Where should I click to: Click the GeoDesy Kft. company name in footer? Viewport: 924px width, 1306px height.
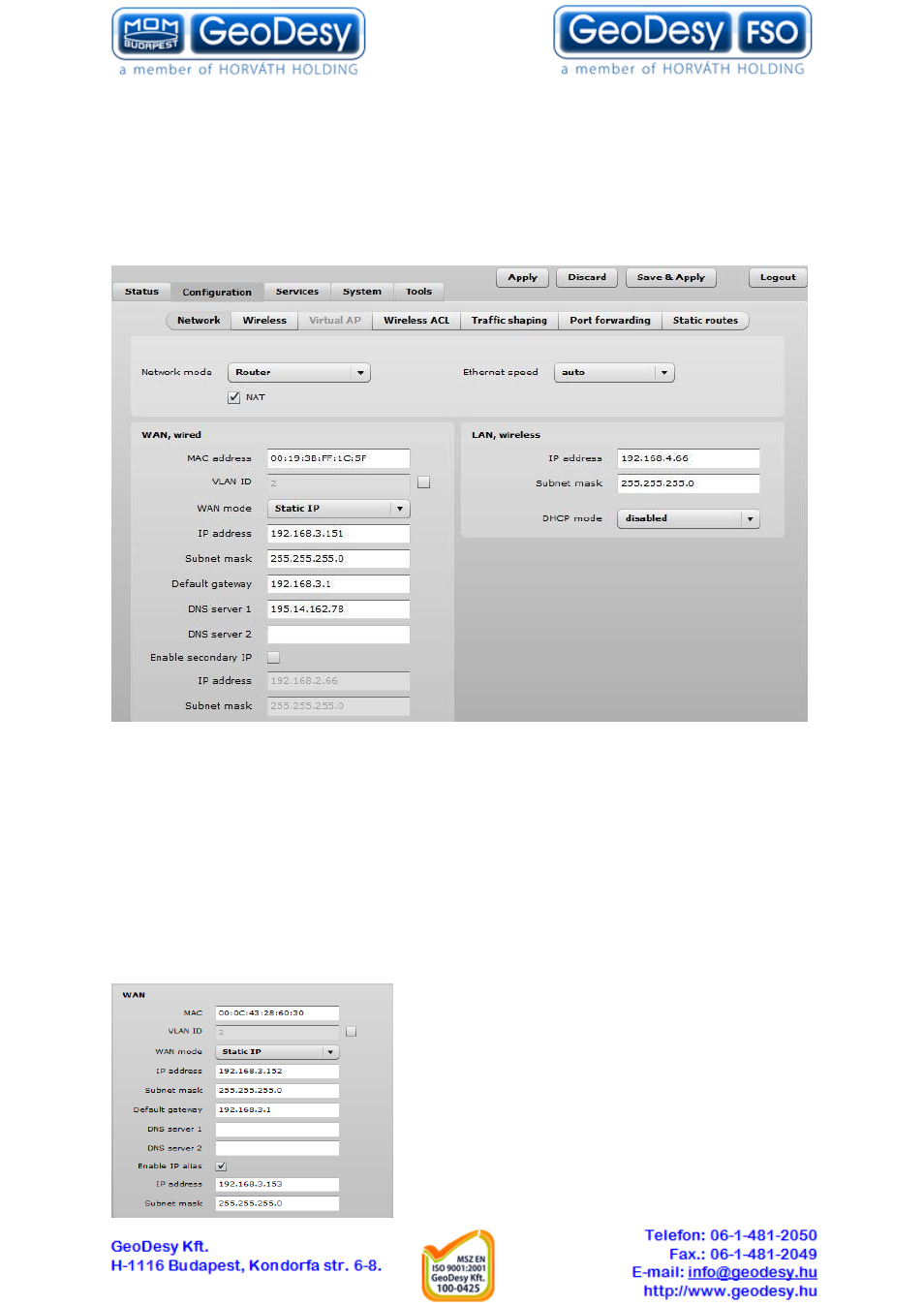(x=160, y=1247)
